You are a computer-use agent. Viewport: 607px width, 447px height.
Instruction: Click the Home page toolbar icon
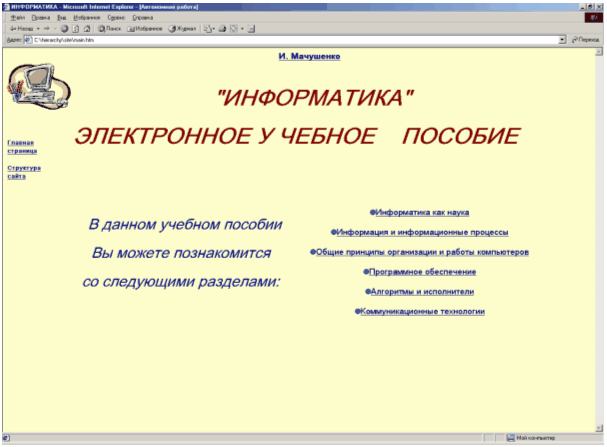(x=87, y=28)
